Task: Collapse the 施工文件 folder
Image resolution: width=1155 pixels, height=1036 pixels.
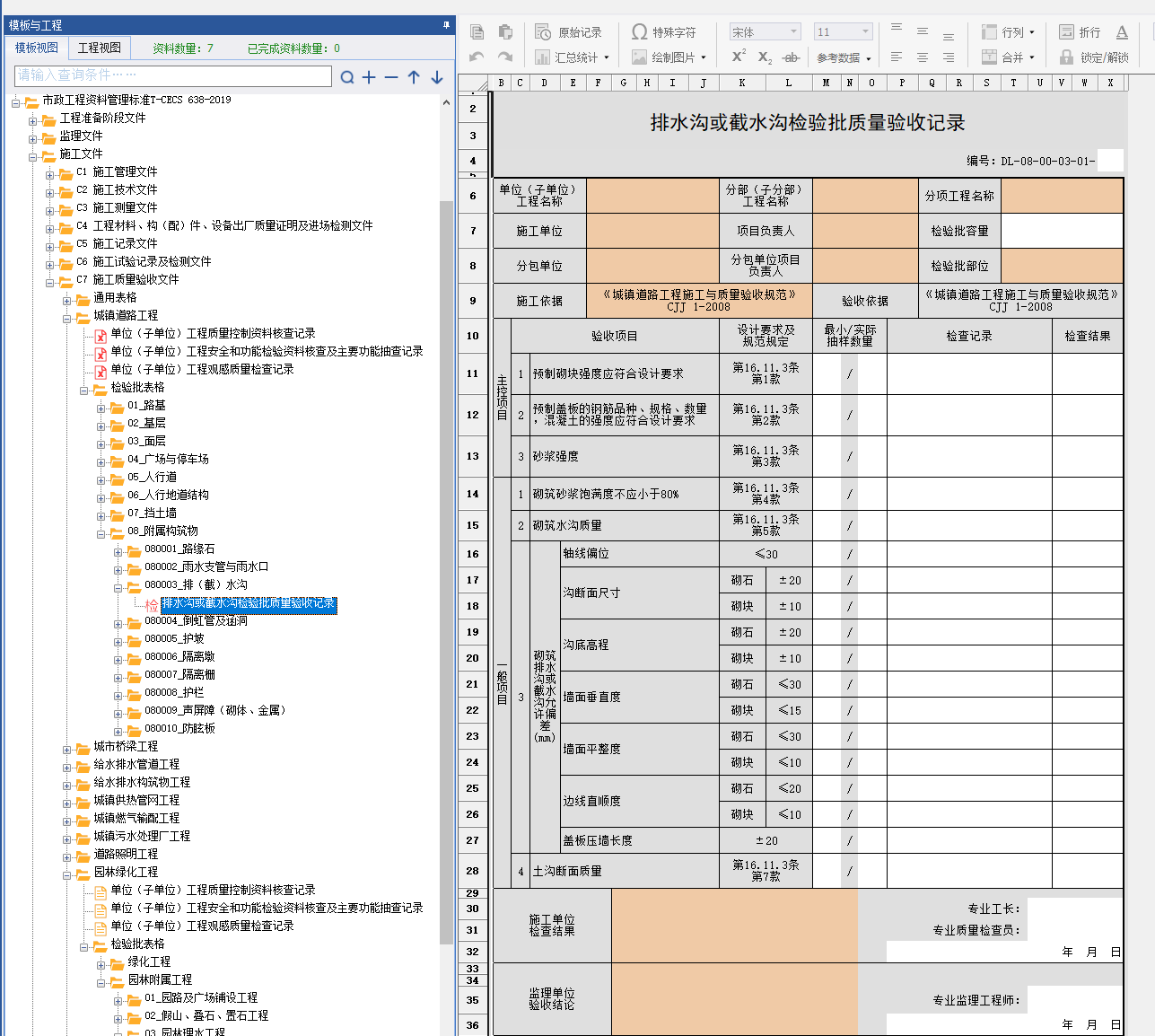Action: (x=33, y=157)
